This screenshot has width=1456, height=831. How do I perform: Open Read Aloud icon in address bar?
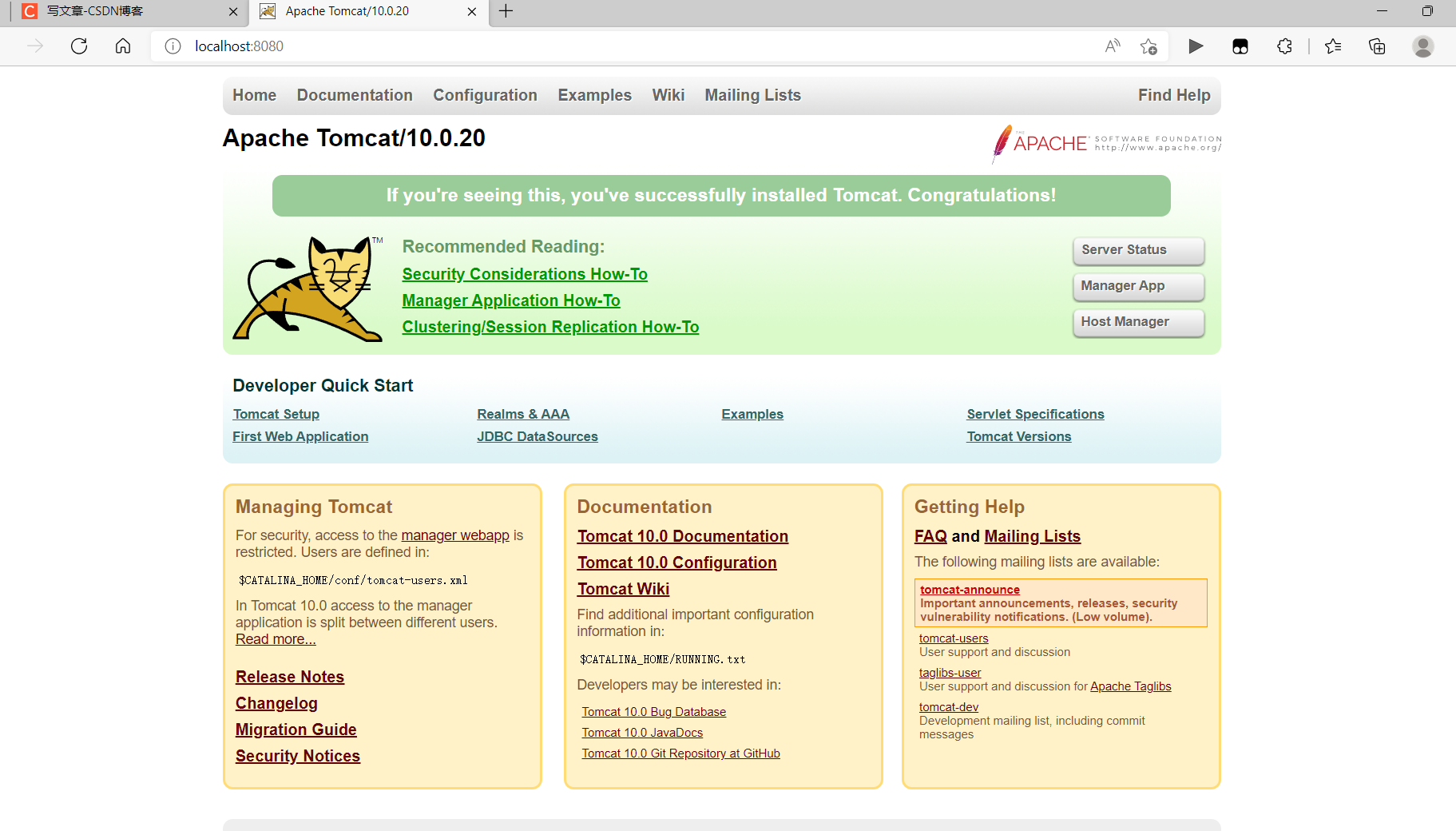pos(1113,46)
